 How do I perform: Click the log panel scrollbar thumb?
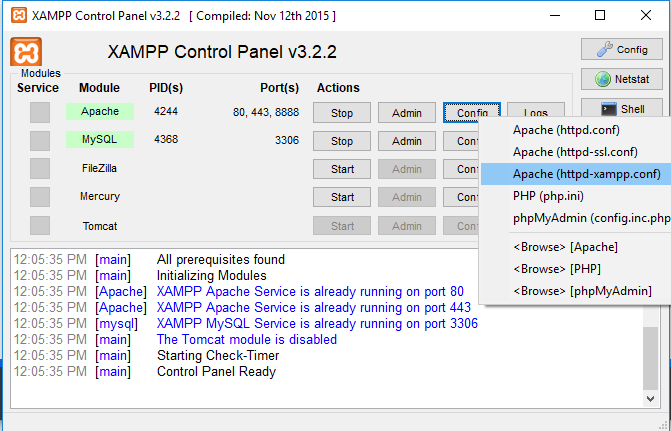pyautogui.click(x=650, y=358)
